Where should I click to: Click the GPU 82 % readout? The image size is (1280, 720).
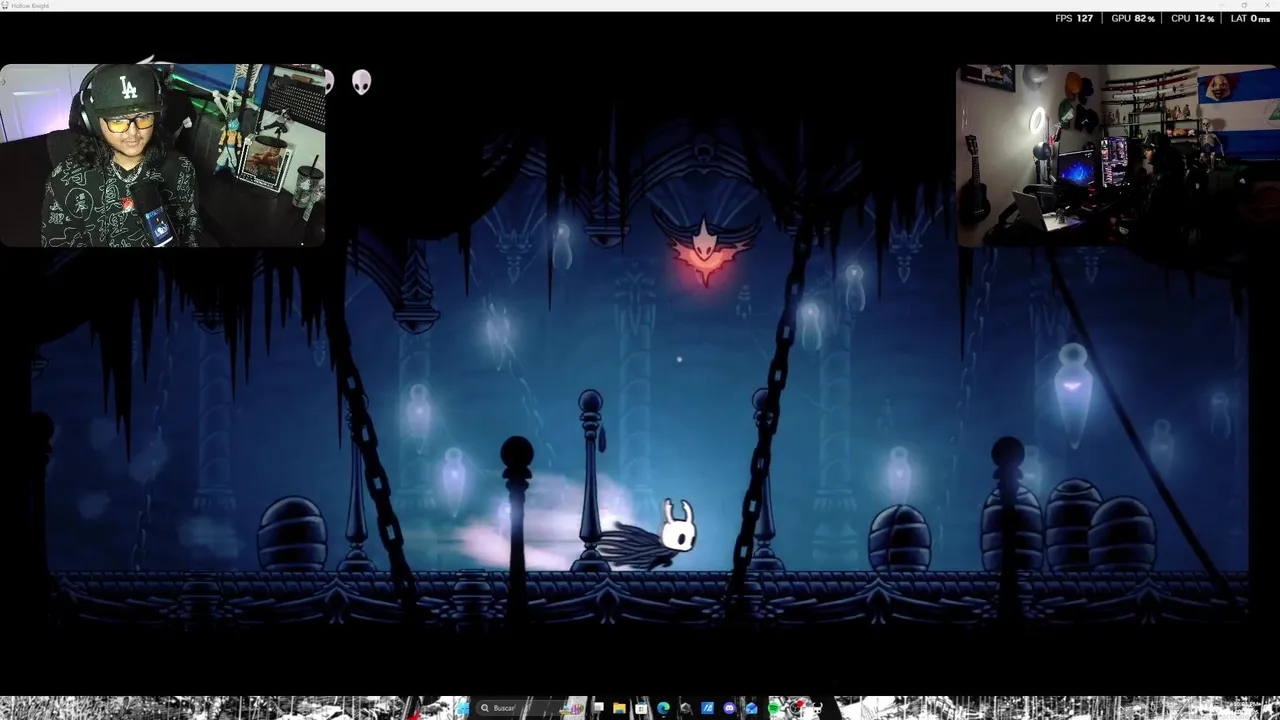point(1133,18)
